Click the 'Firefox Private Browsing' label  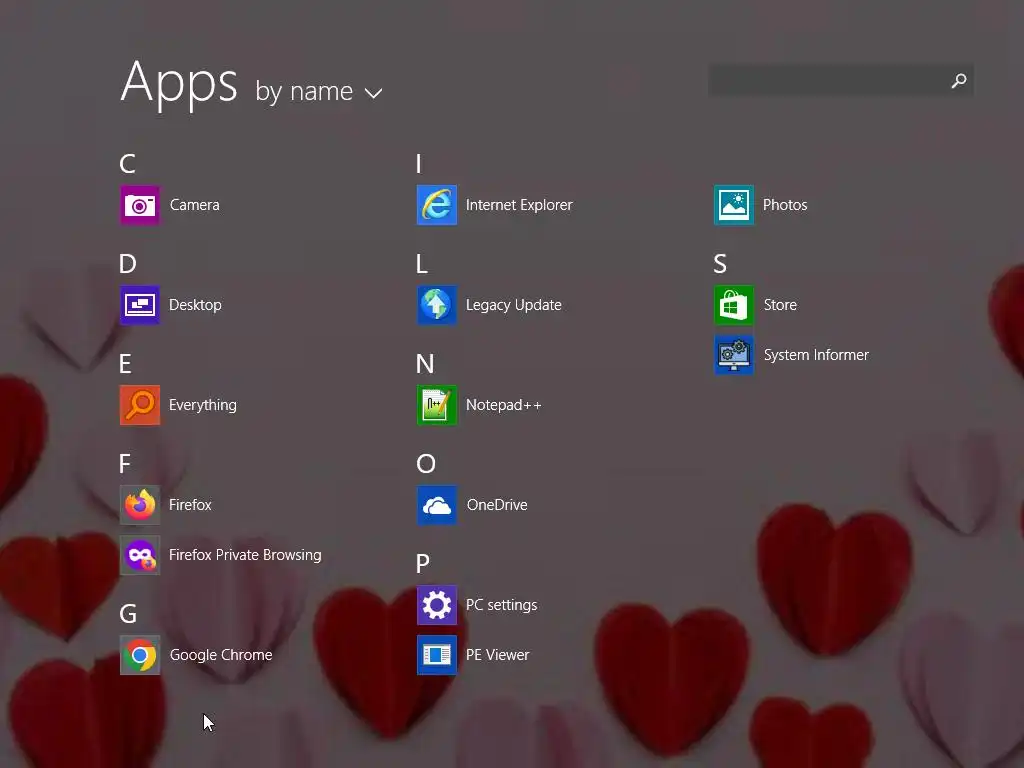click(x=245, y=555)
